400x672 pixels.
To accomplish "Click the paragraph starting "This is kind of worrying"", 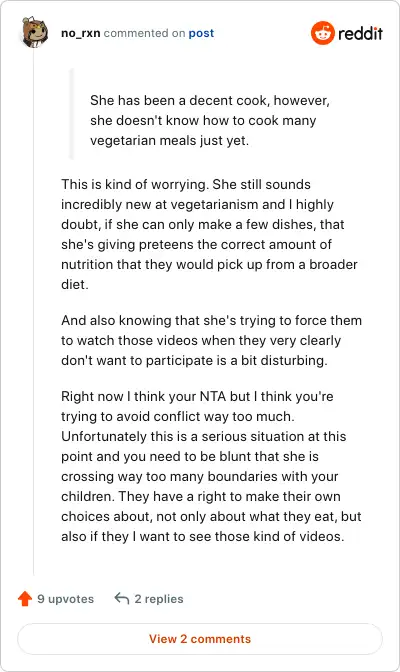I will 210,234.
